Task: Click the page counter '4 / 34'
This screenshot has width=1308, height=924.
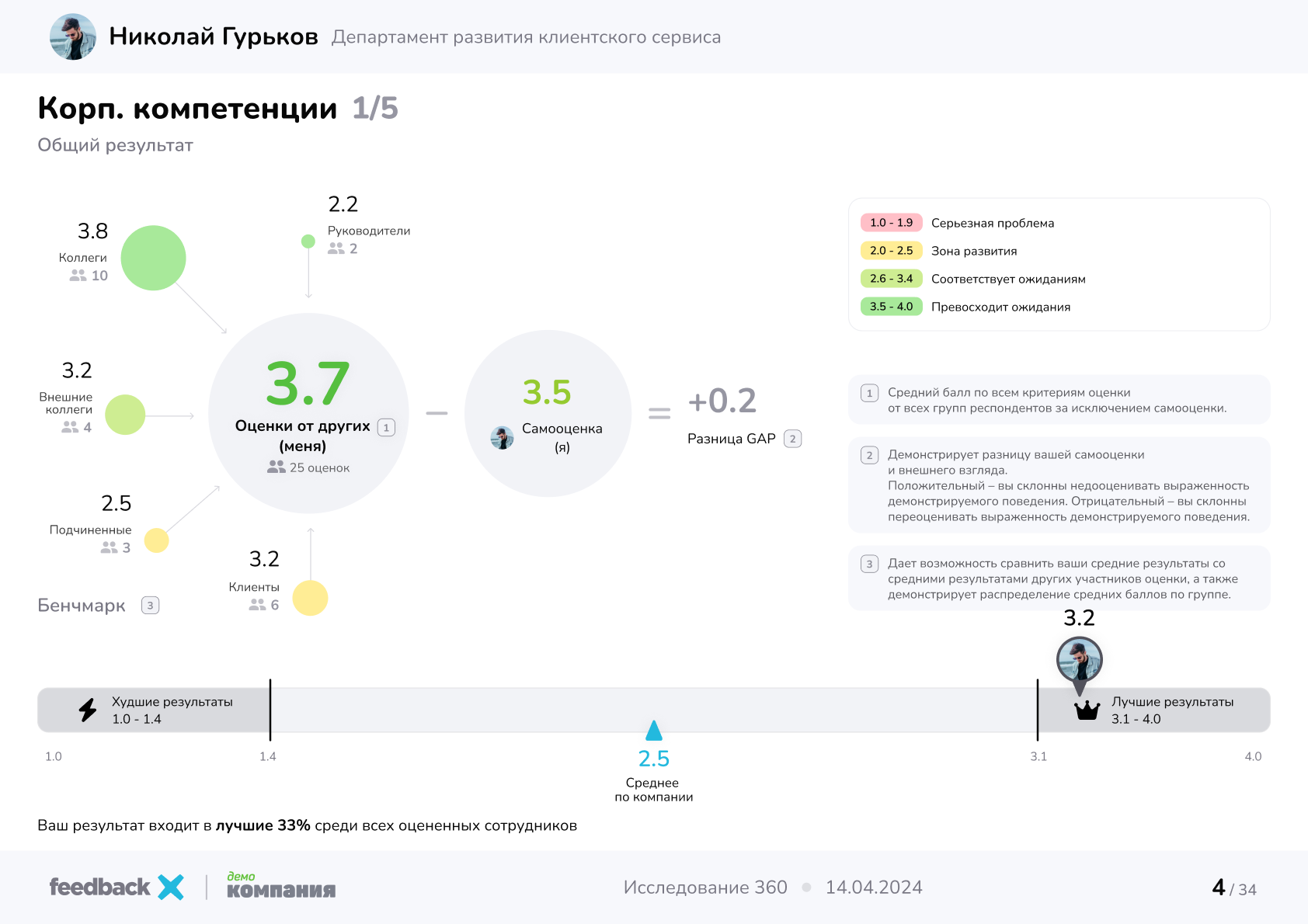Action: click(x=1235, y=887)
